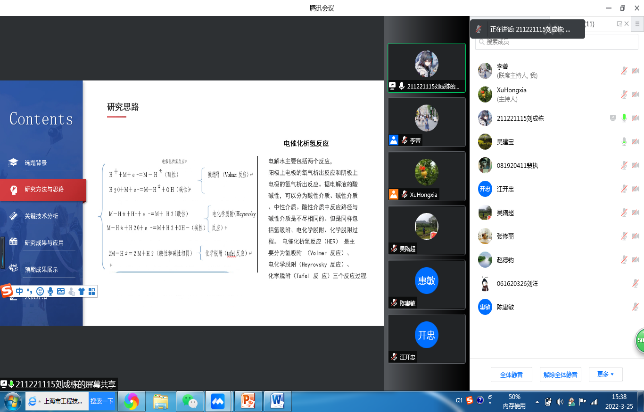Click the Tencent Meeting taskbar icon
The image size is (644, 412).
click(217, 400)
